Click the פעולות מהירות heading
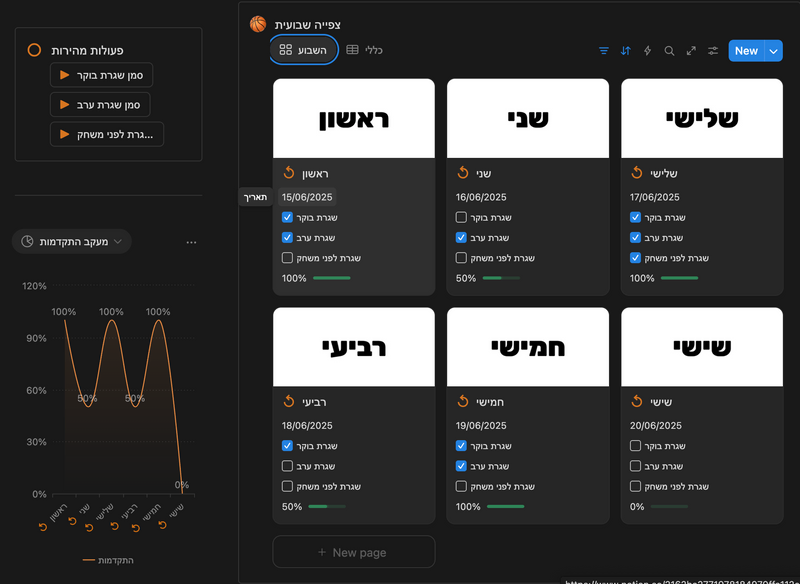The width and height of the screenshot is (800, 584). pos(87,50)
